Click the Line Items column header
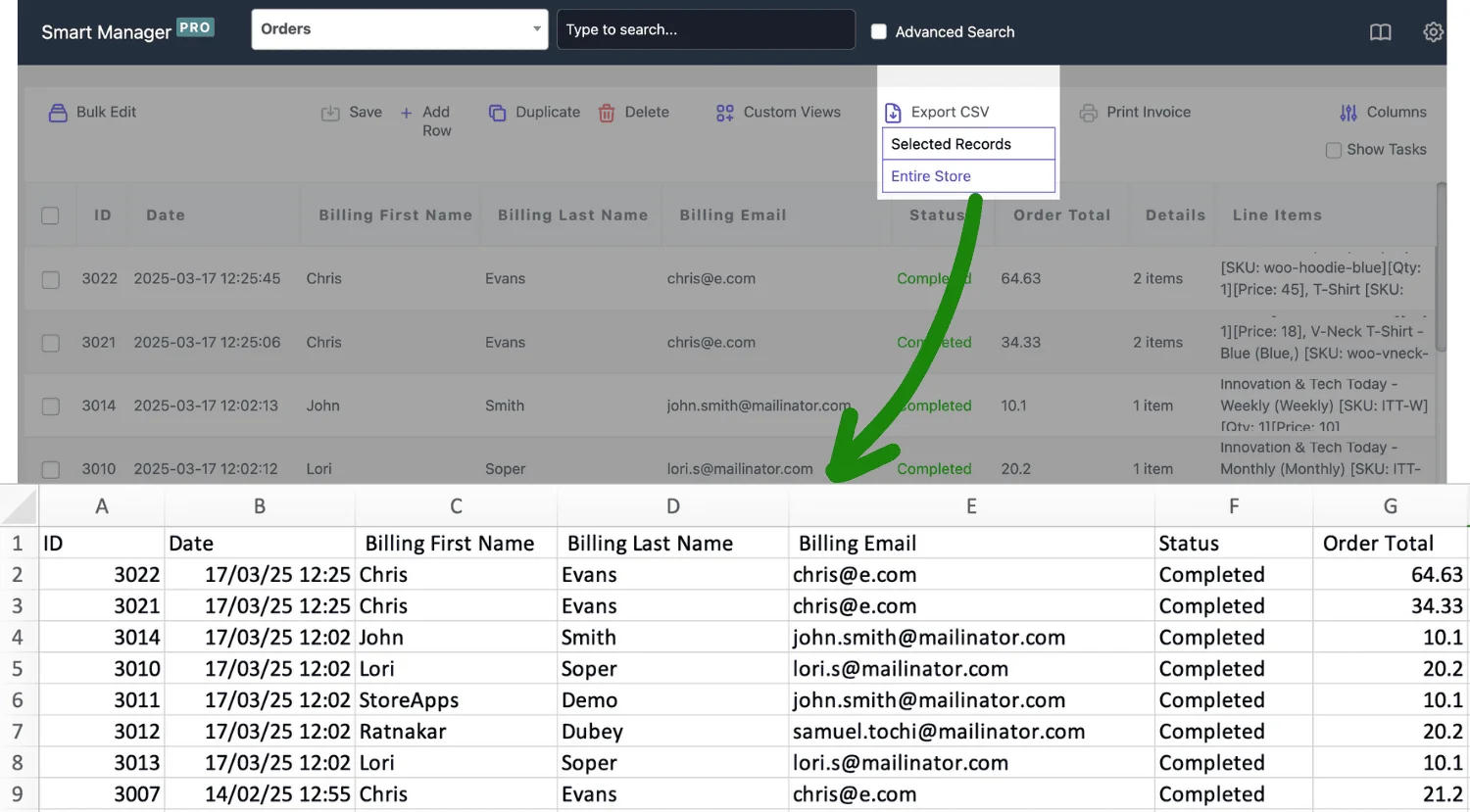This screenshot has width=1470, height=812. point(1277,215)
